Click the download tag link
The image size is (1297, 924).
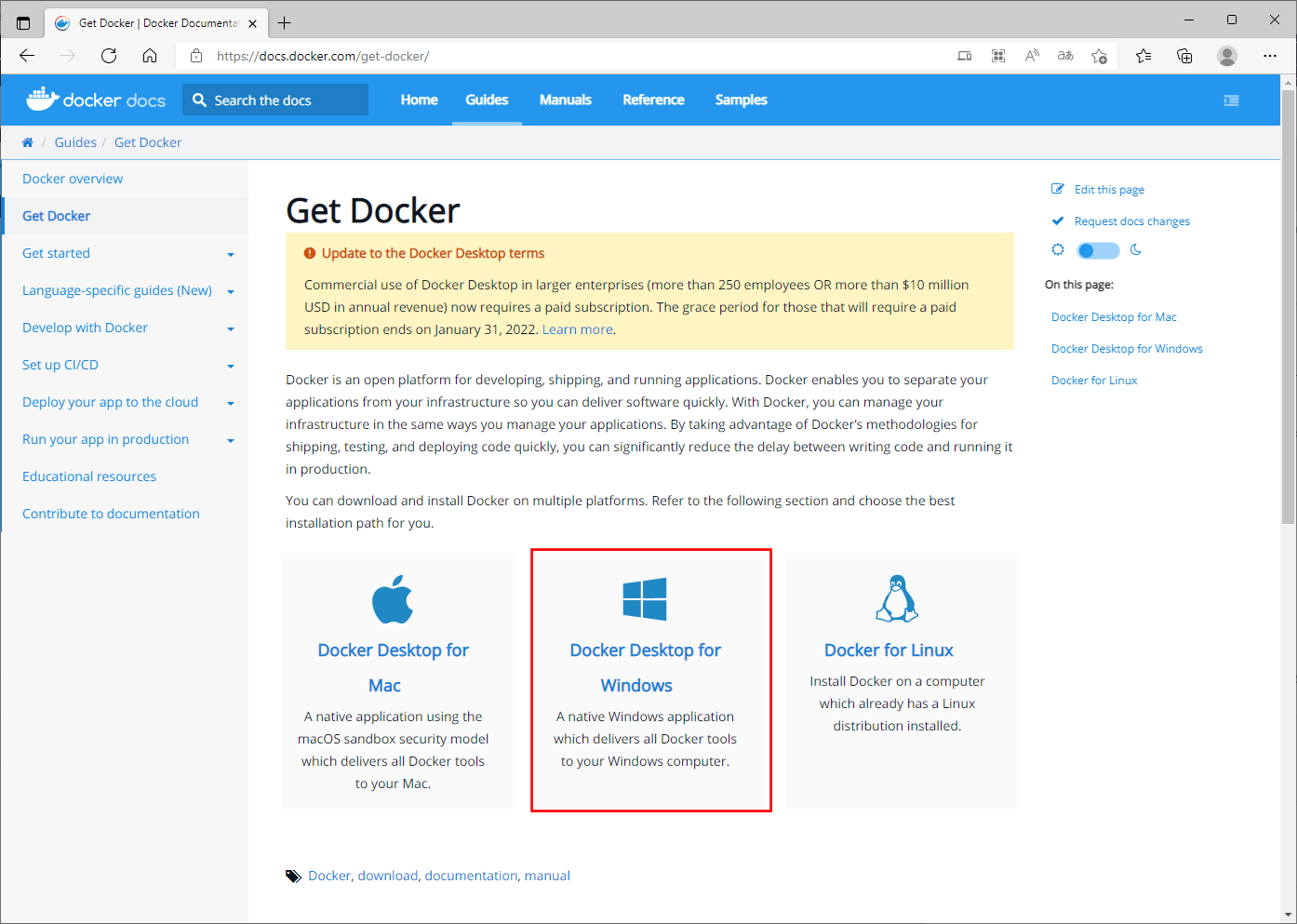388,876
